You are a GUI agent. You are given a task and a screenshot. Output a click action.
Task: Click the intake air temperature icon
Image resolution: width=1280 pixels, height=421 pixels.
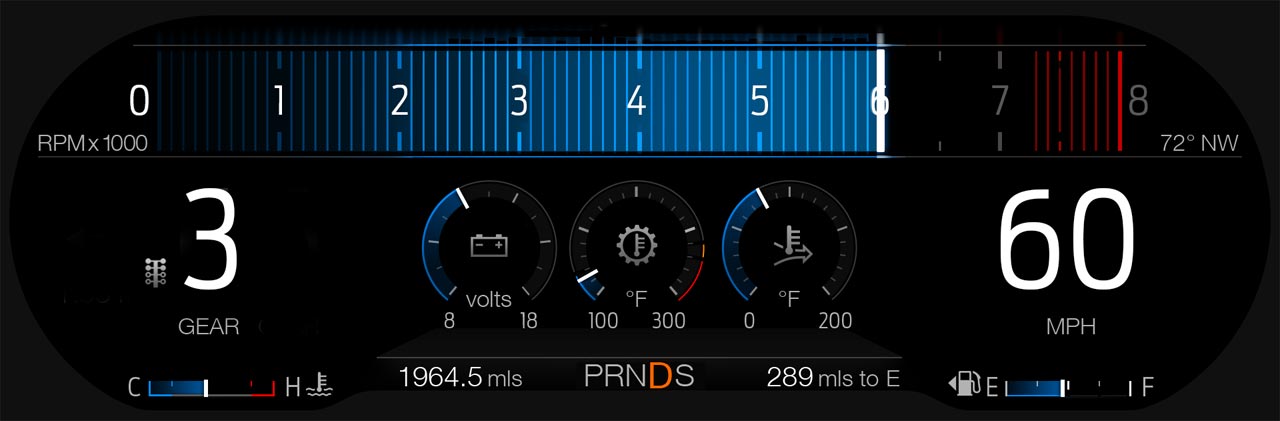(793, 246)
